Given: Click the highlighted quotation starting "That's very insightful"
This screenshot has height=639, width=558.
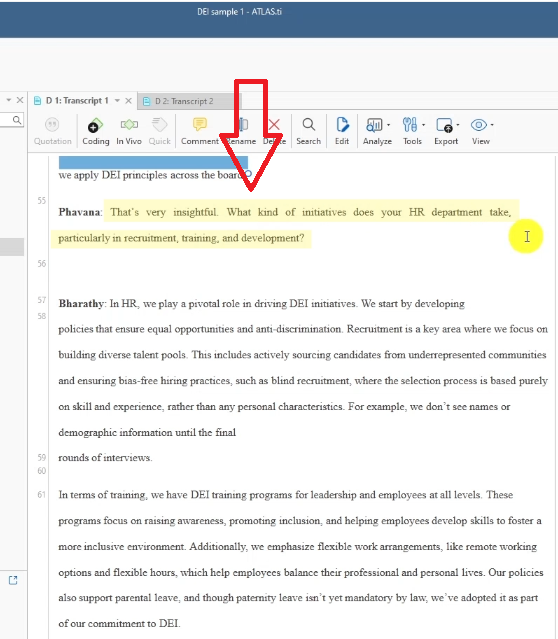Looking at the screenshot, I should click(311, 212).
